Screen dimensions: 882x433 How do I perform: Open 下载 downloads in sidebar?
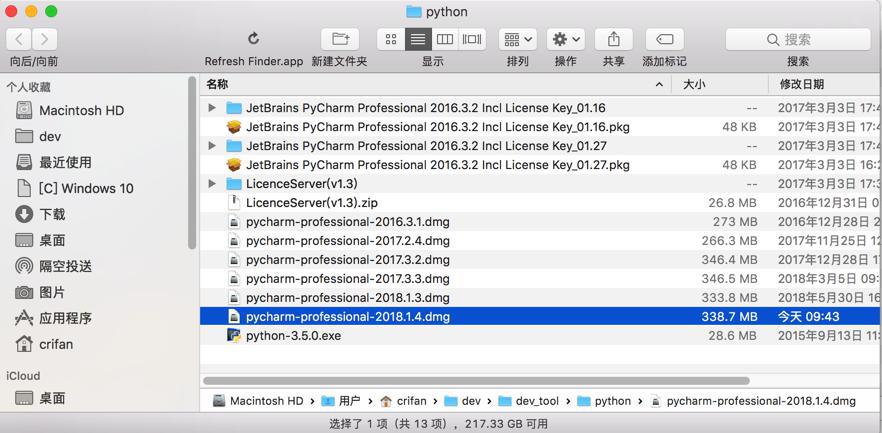click(x=52, y=214)
